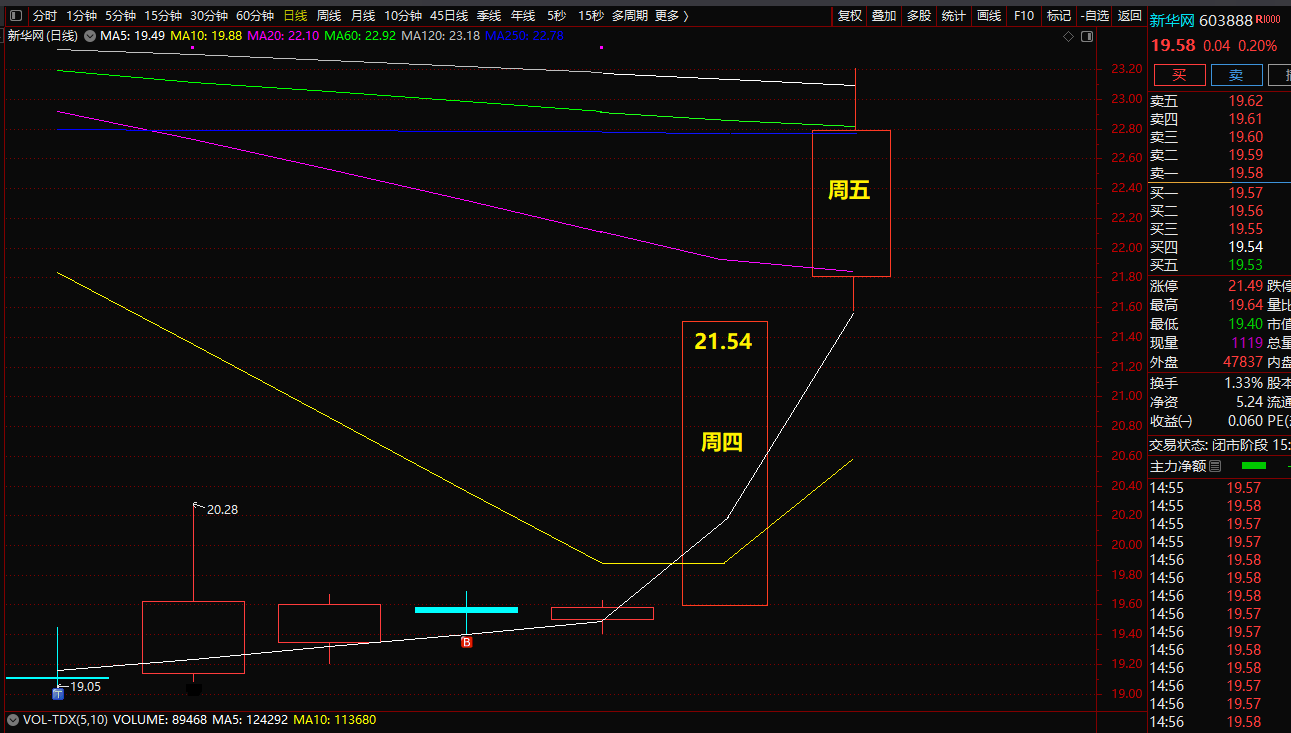Select the 5秒 period tab
Viewport: 1291px width, 733px height.
pos(557,16)
